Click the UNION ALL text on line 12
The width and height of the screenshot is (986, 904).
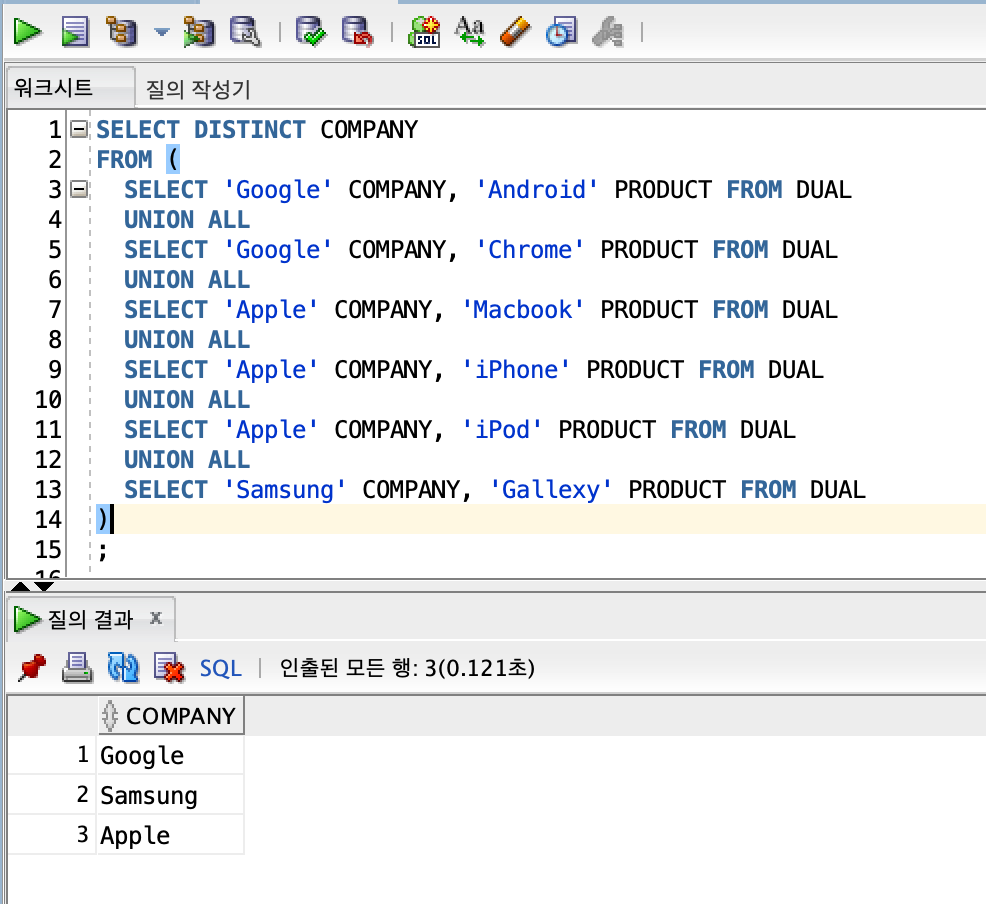point(187,460)
